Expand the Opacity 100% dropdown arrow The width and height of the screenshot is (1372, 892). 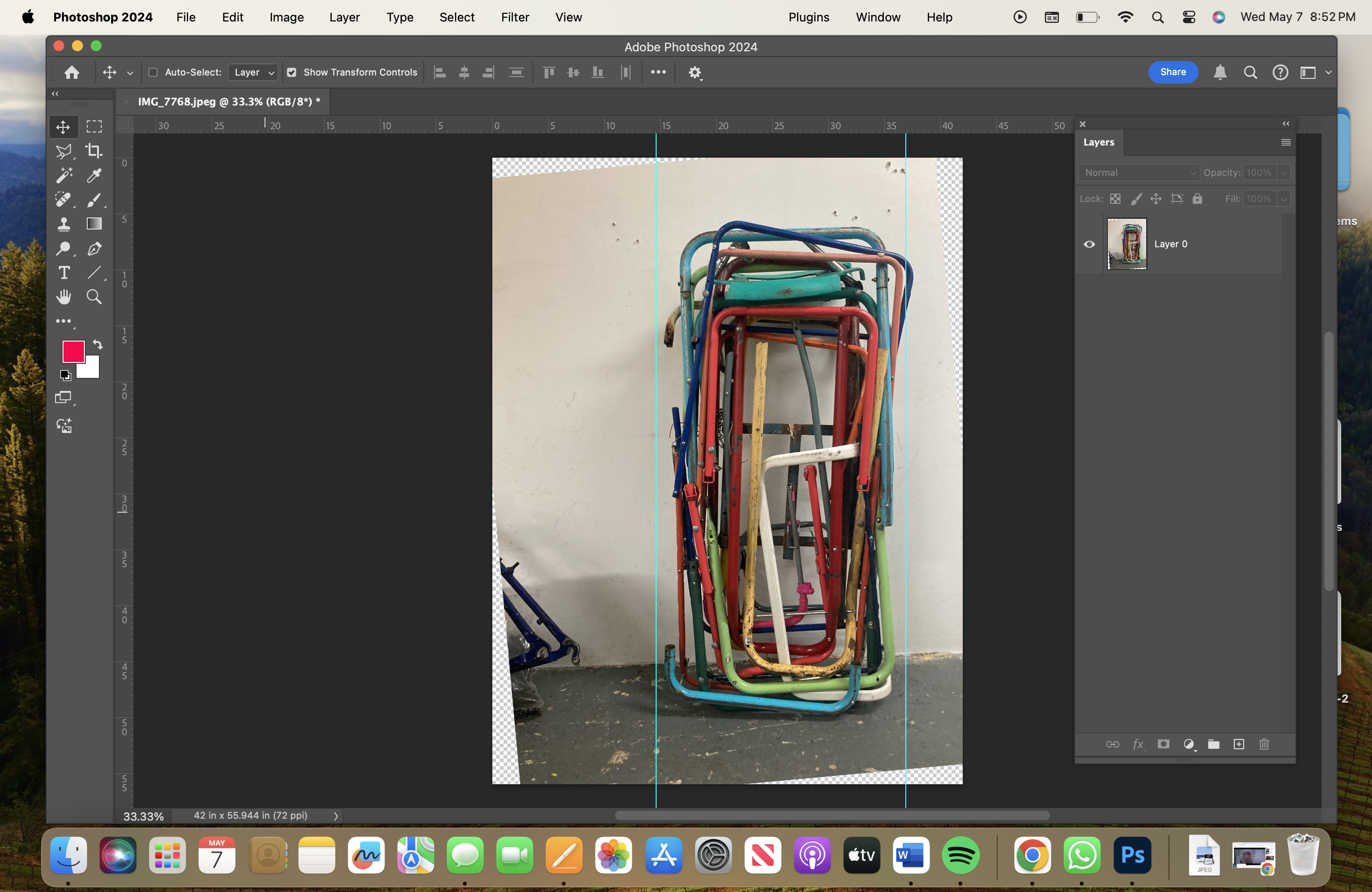(1284, 173)
